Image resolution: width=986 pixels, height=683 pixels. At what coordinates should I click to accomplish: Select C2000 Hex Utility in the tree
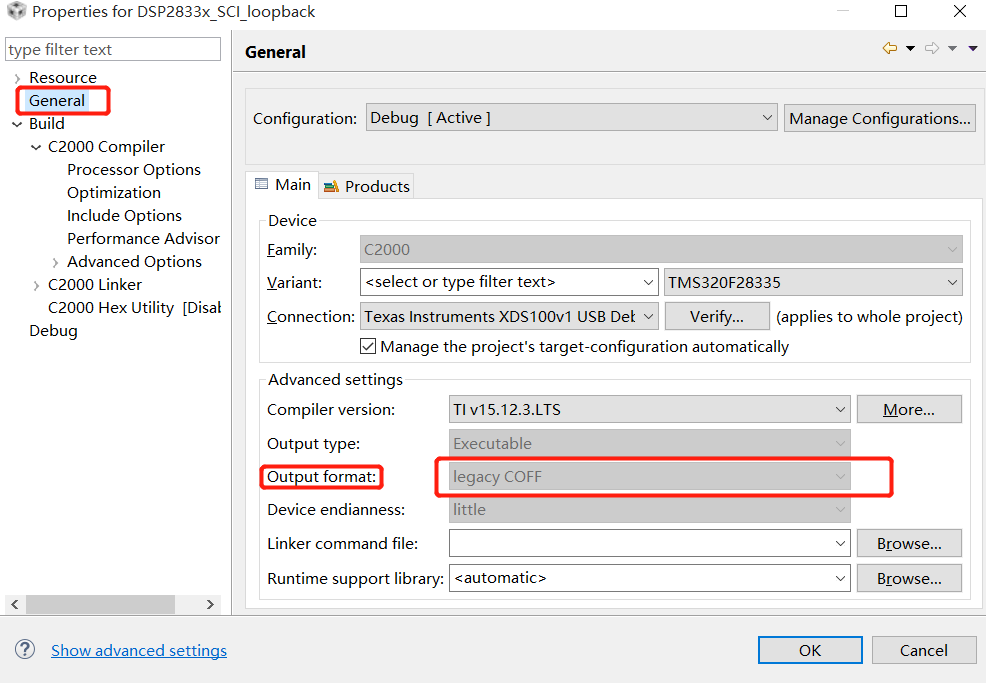135,308
